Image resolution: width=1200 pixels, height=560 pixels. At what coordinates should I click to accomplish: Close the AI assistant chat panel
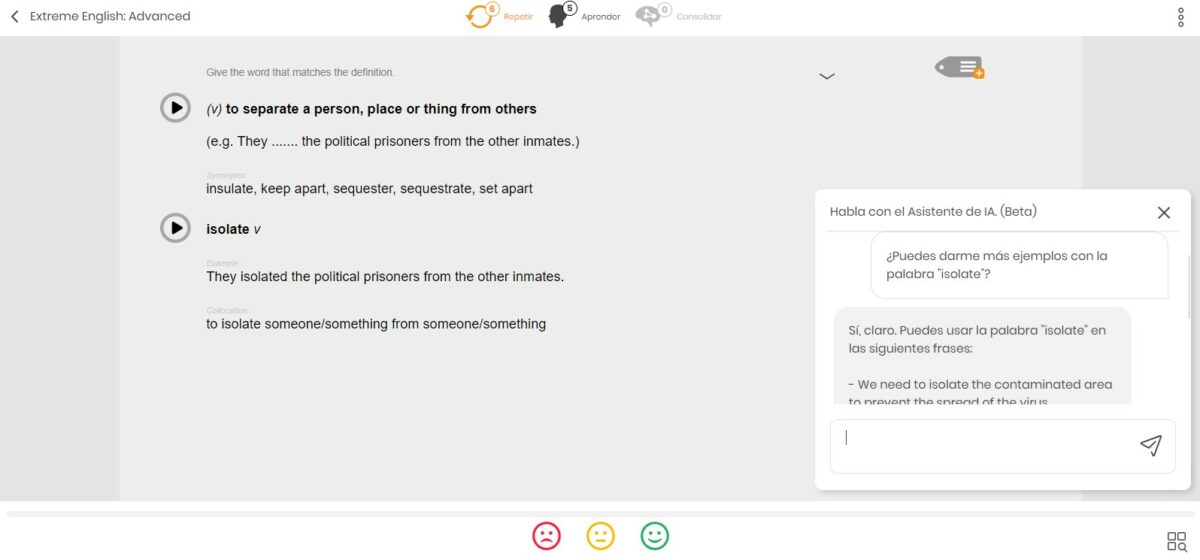[1164, 212]
